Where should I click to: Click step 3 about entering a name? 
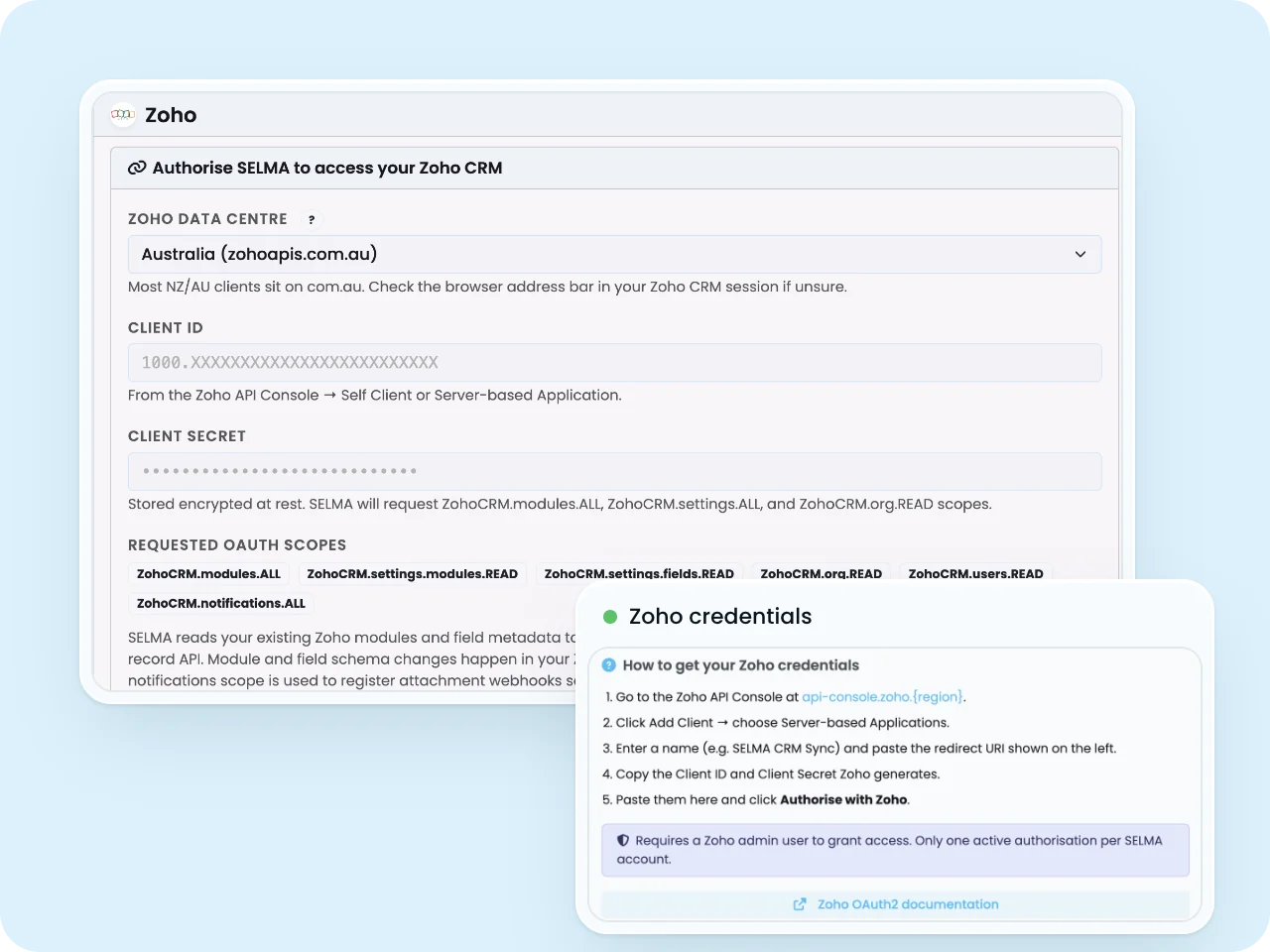click(859, 749)
